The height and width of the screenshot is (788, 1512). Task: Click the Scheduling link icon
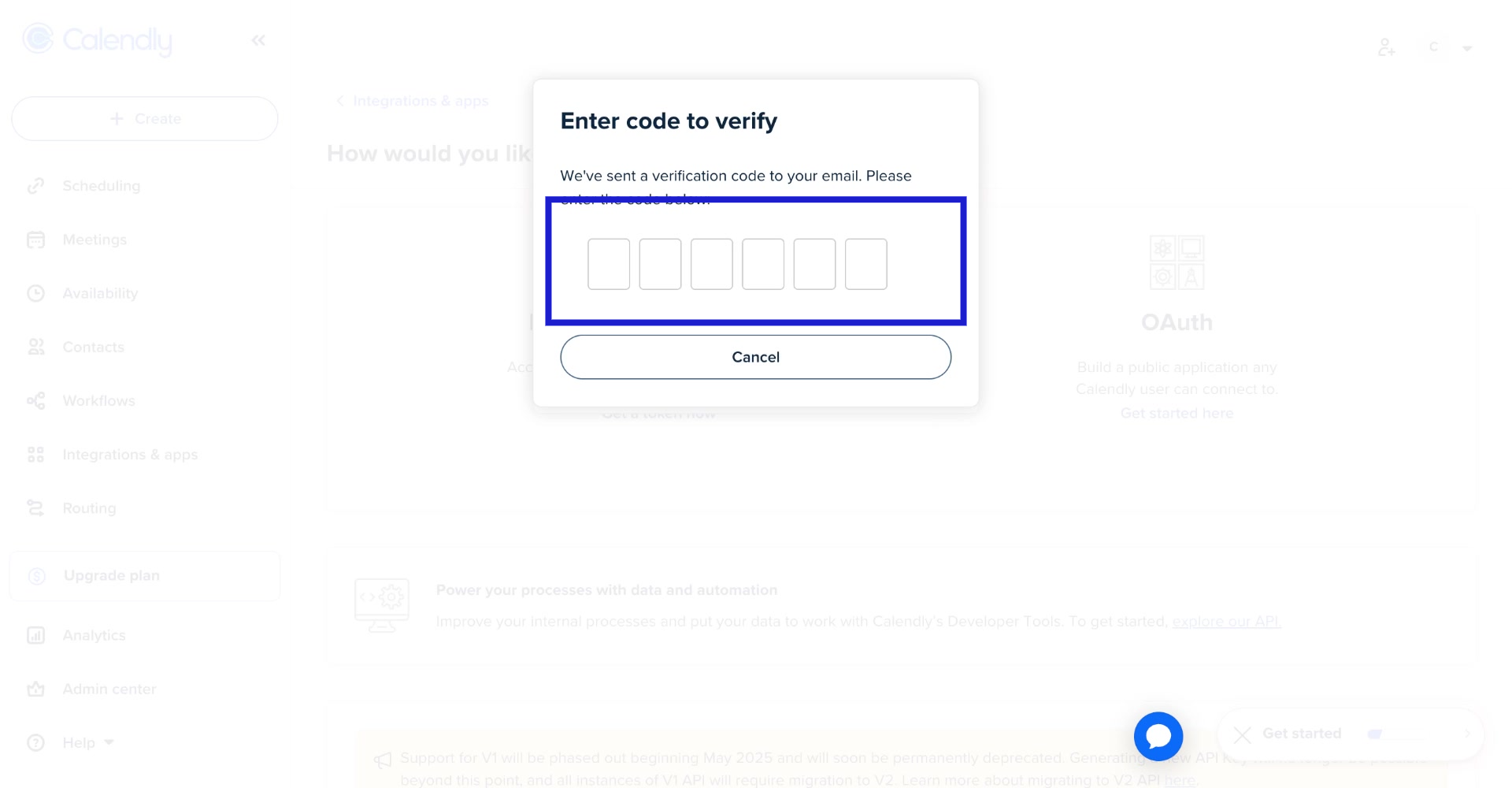click(35, 186)
